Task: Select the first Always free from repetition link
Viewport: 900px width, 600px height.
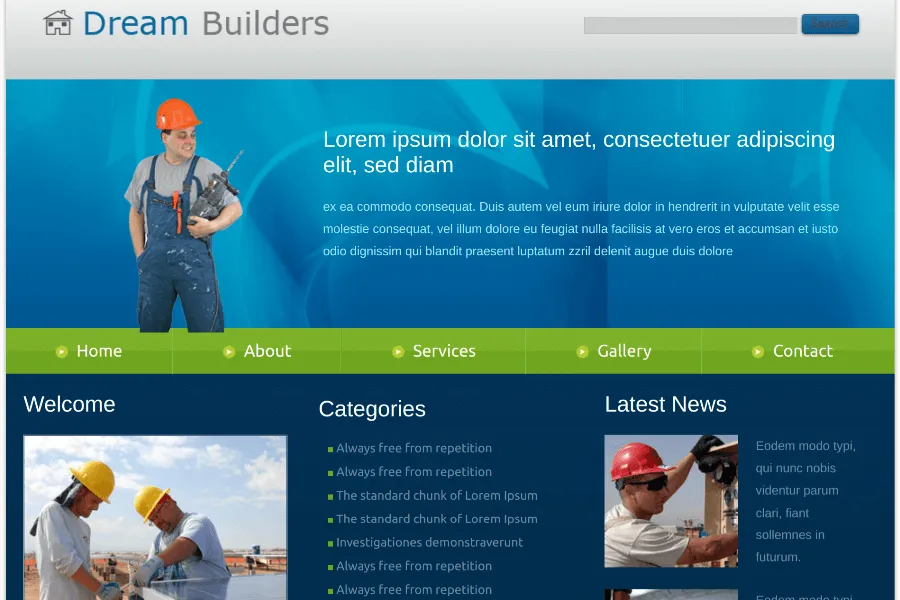Action: [413, 448]
